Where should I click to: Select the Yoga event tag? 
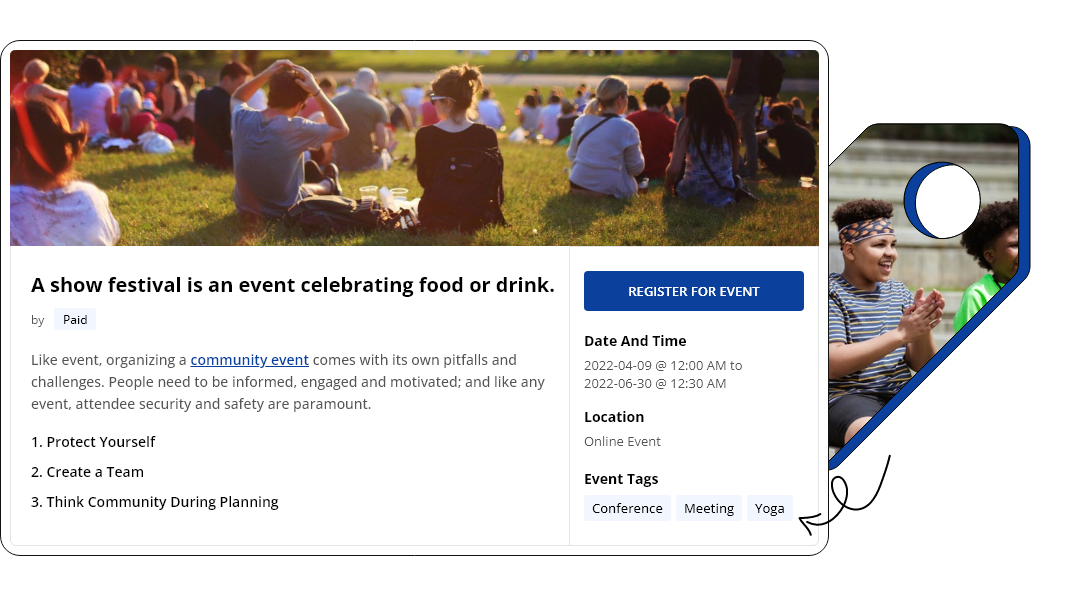pos(769,508)
